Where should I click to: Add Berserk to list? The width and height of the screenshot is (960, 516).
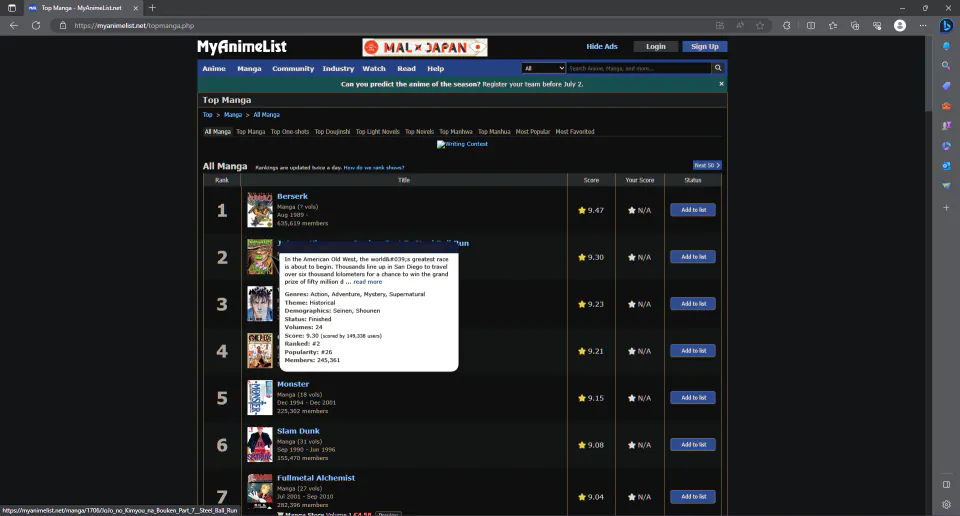(x=693, y=210)
